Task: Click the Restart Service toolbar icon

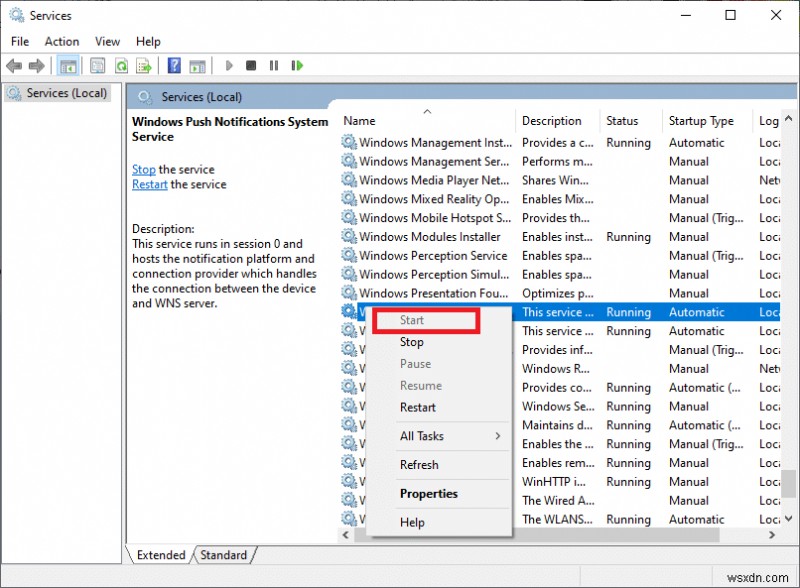Action: point(297,66)
